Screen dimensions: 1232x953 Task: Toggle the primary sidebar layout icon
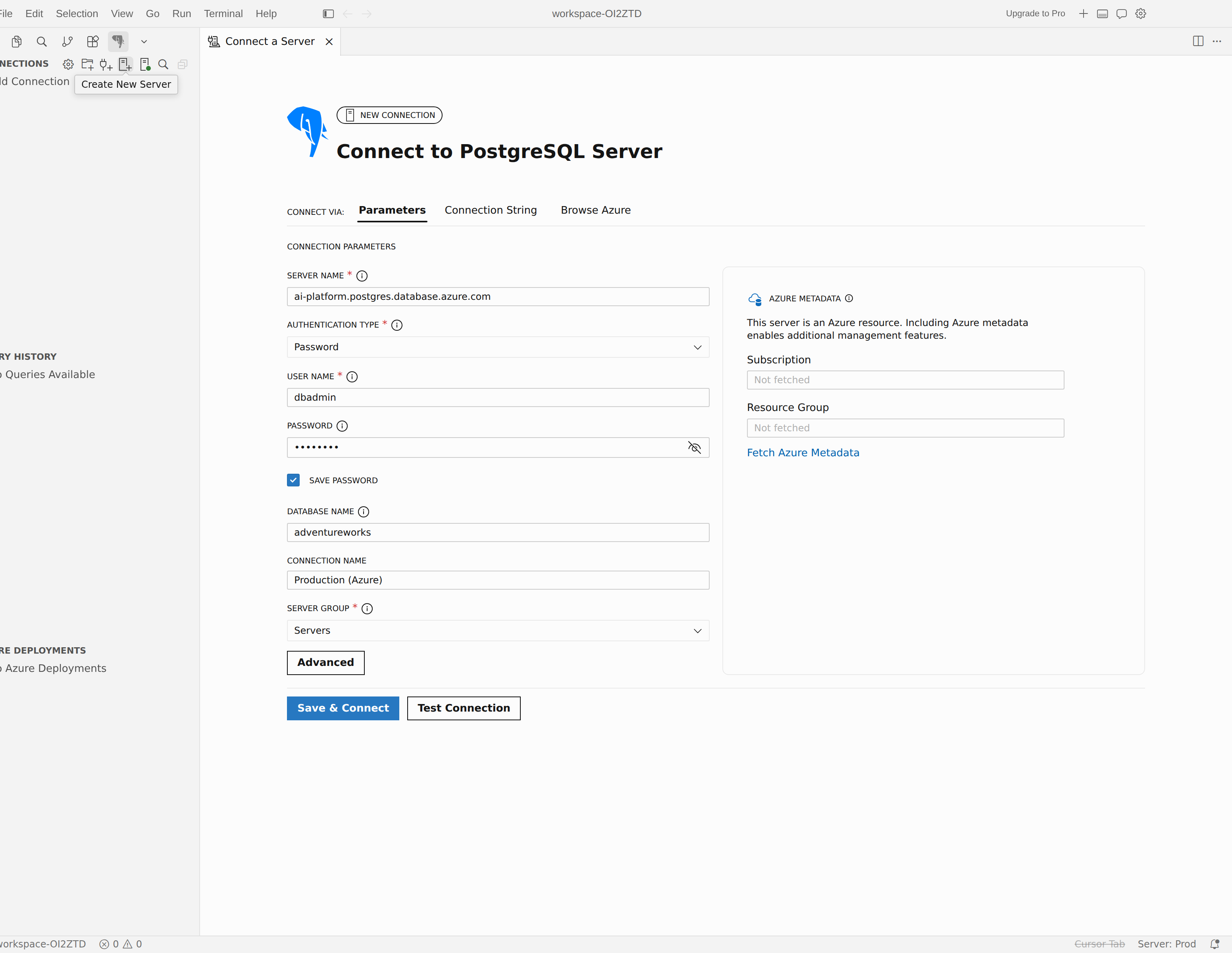point(328,14)
